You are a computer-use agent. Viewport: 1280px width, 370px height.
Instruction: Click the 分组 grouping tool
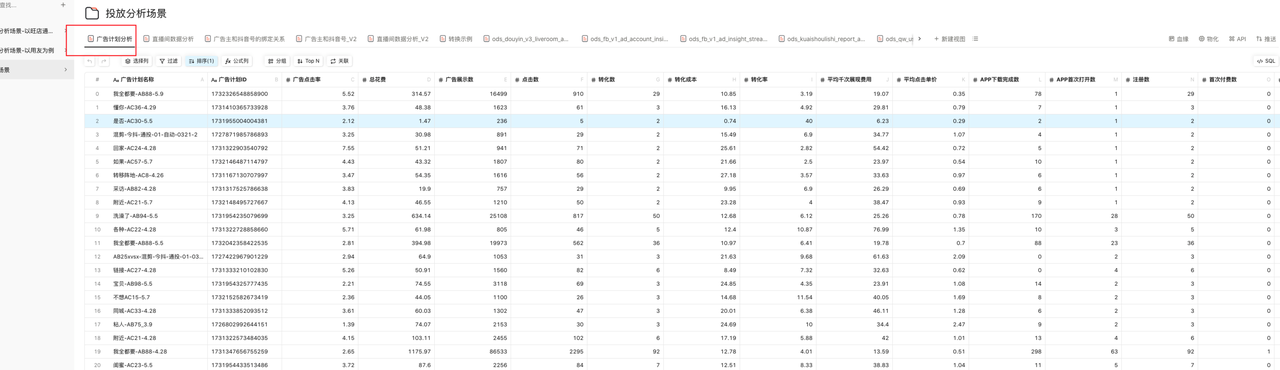(277, 61)
